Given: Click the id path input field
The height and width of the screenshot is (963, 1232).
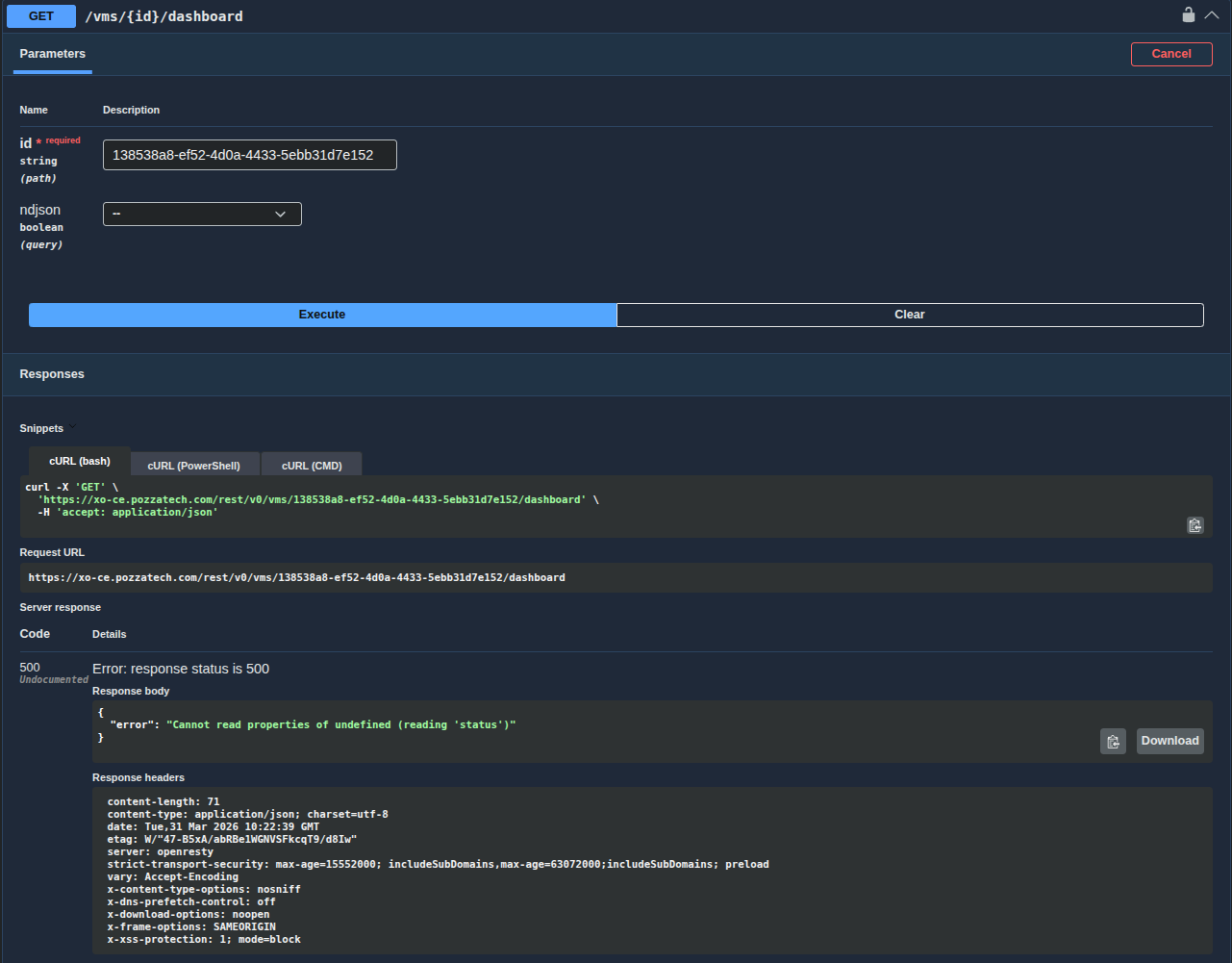Looking at the screenshot, I should 250,155.
